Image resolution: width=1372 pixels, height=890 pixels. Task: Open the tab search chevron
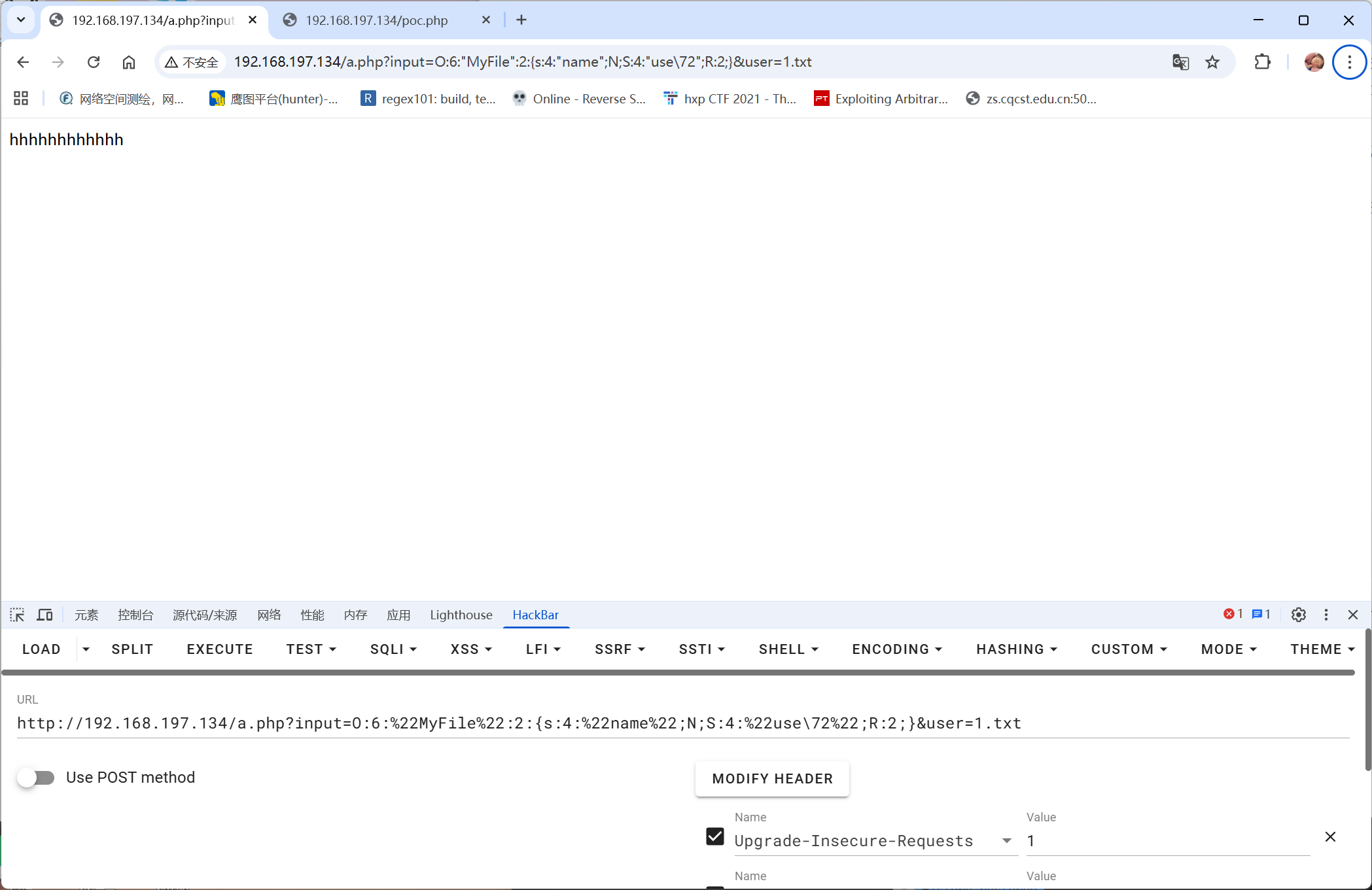(21, 20)
